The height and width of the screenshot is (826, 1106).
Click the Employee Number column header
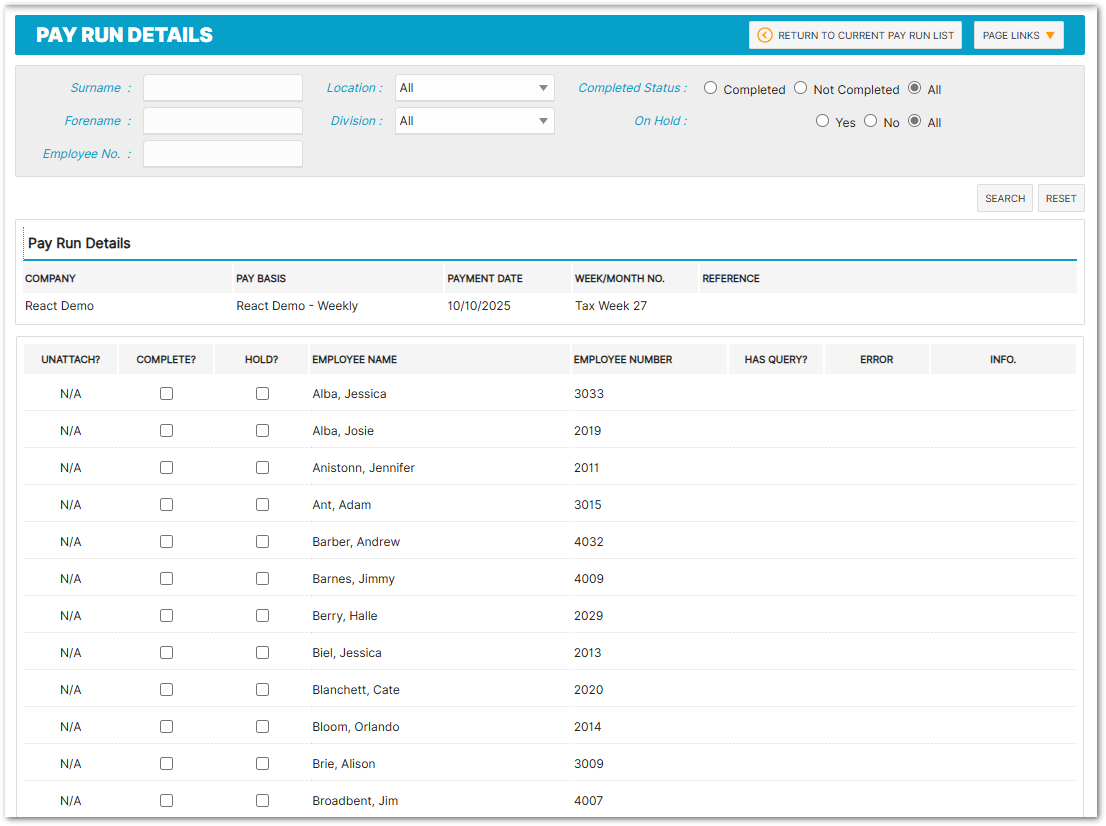tap(622, 359)
